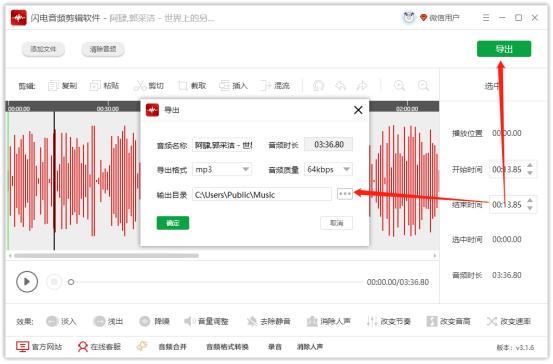The image size is (553, 364).
Task: Open the 音量调整 volume adjust effect
Action: 206,321
